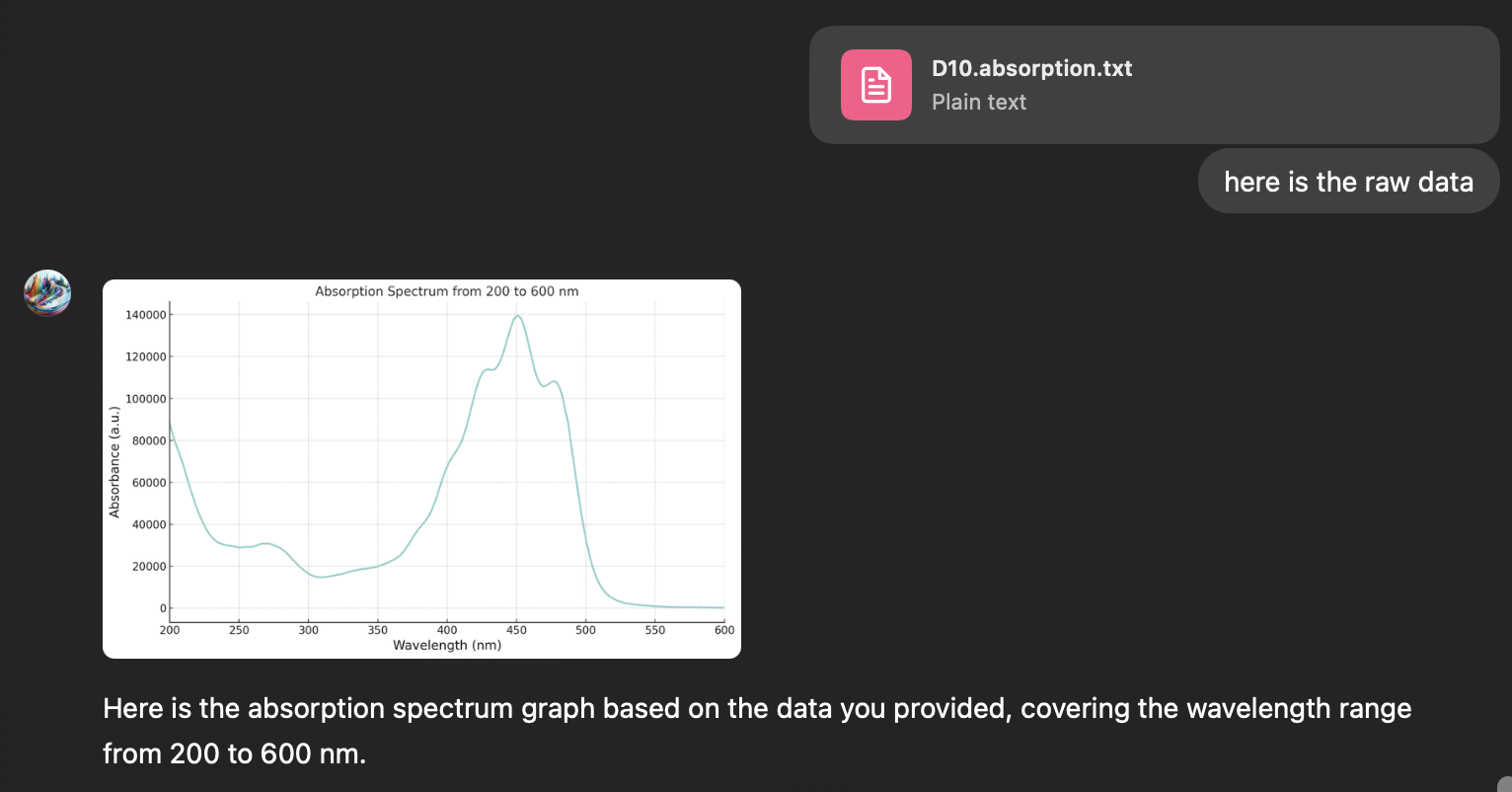Click the 100000 y-axis tick label
This screenshot has height=792, width=1512.
[145, 399]
